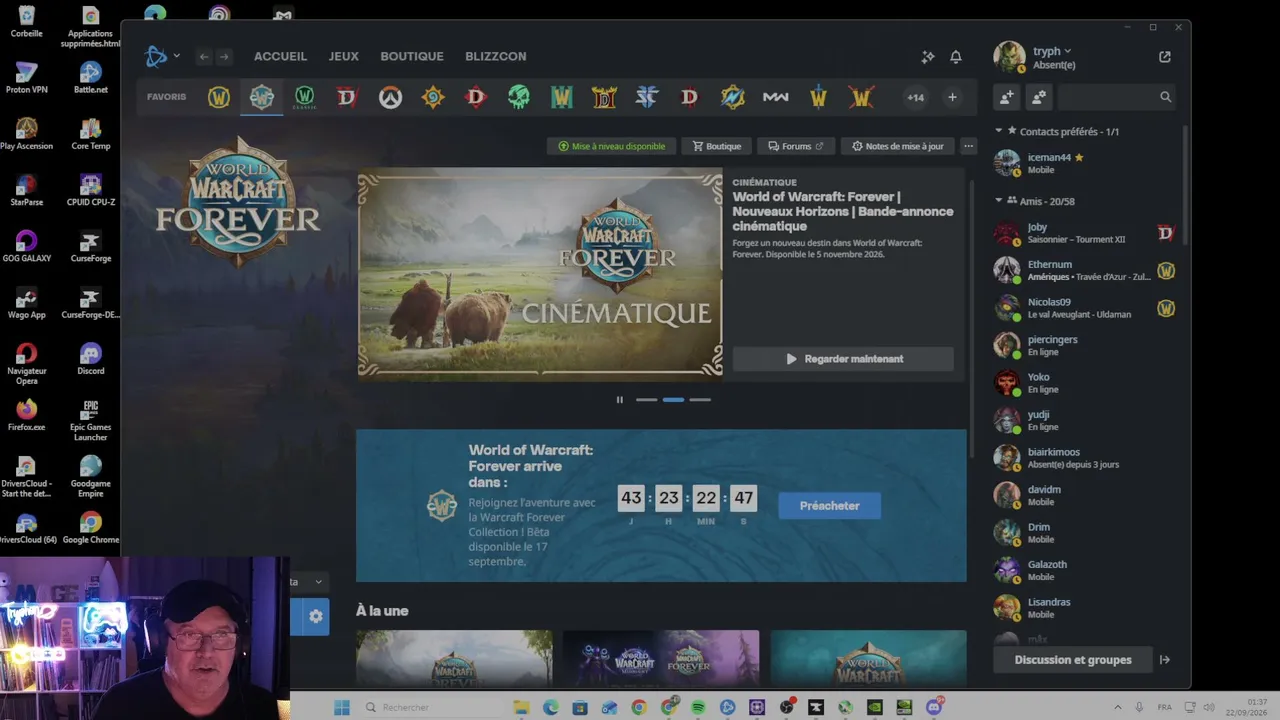Launch the Hearthstone favorite icon
This screenshot has width=1280, height=720.
click(433, 97)
